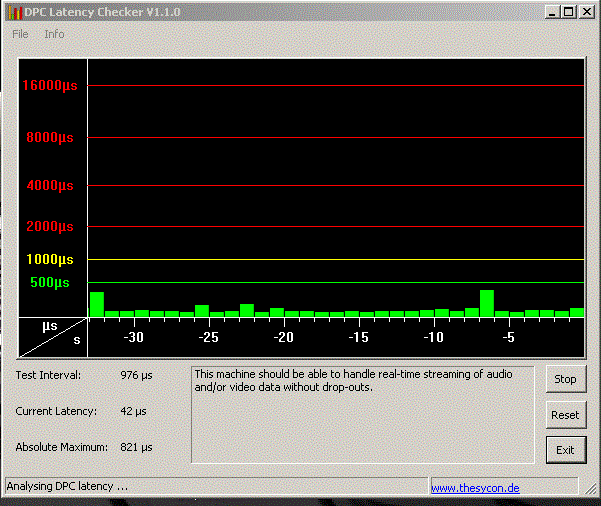Click the 8000µs axis label
Viewport: 601px width, 506px height.
click(50, 137)
